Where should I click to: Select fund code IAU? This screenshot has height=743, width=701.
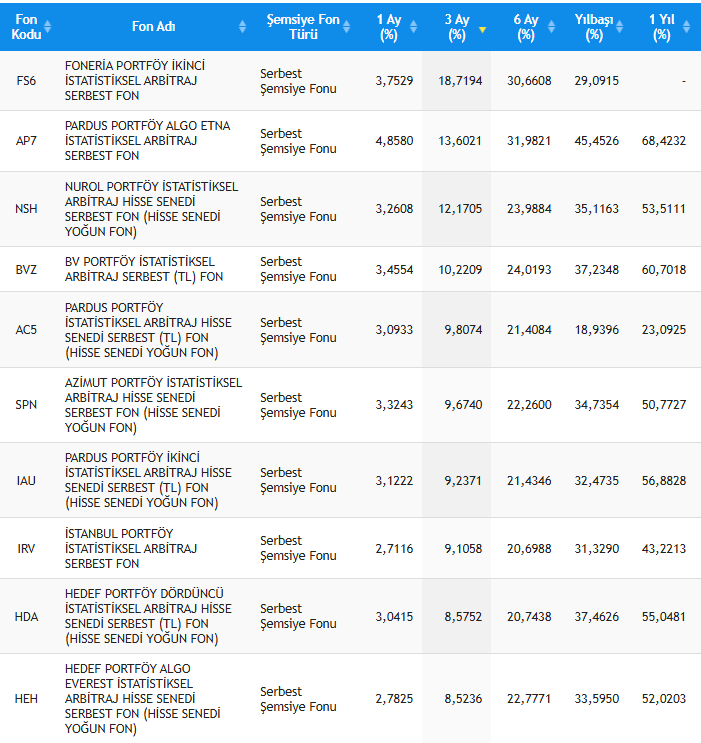[26, 481]
